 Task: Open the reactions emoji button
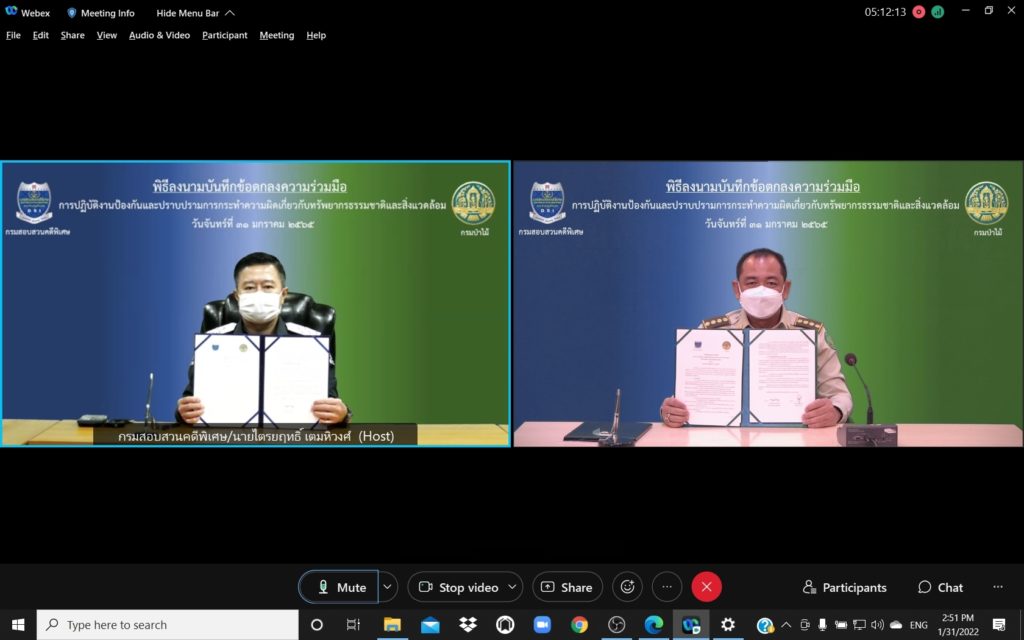(628, 587)
